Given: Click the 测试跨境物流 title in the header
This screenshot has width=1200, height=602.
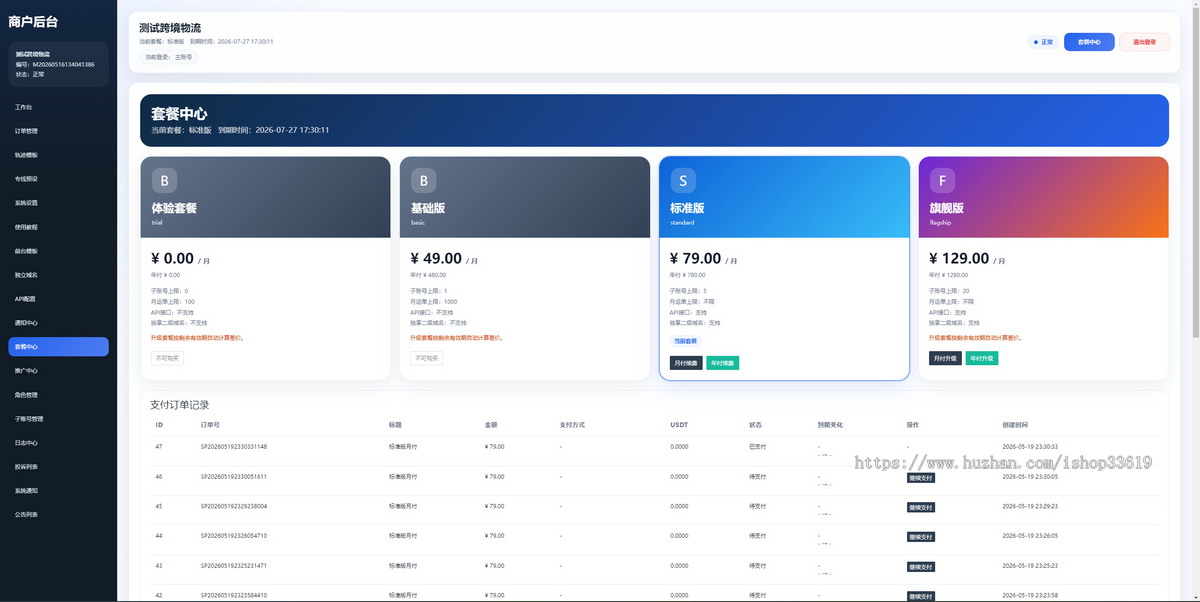Looking at the screenshot, I should [x=170, y=28].
